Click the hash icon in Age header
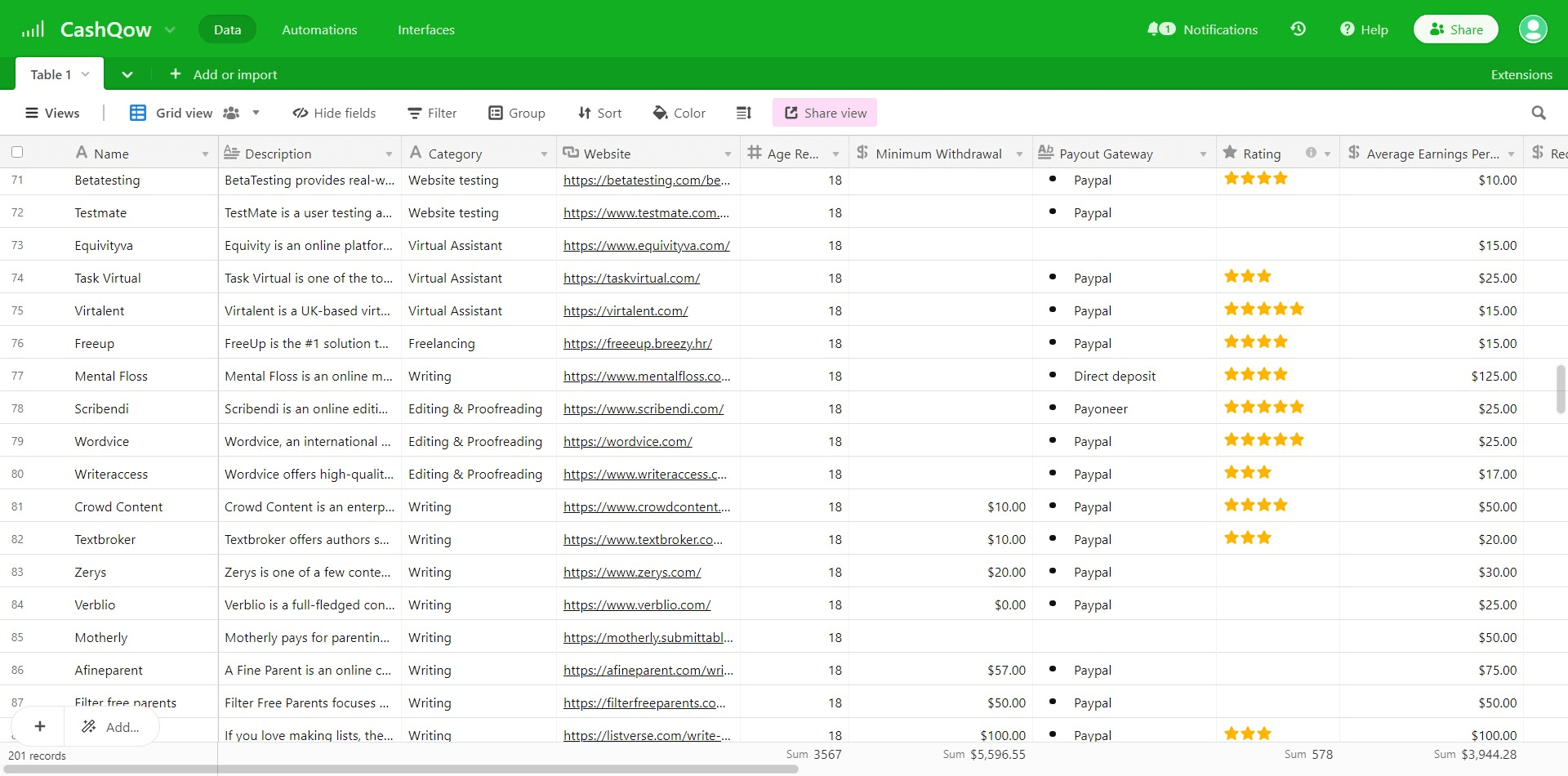This screenshot has height=776, width=1568. 755,152
